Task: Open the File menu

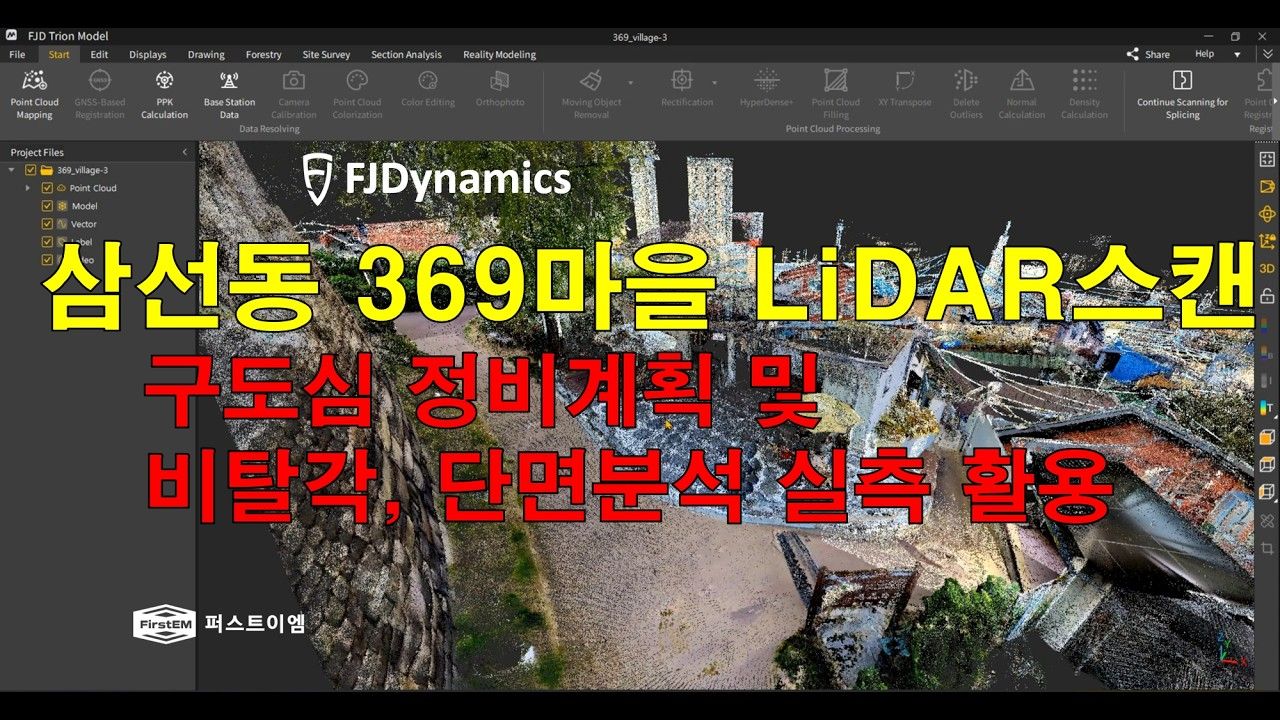Action: (x=17, y=54)
